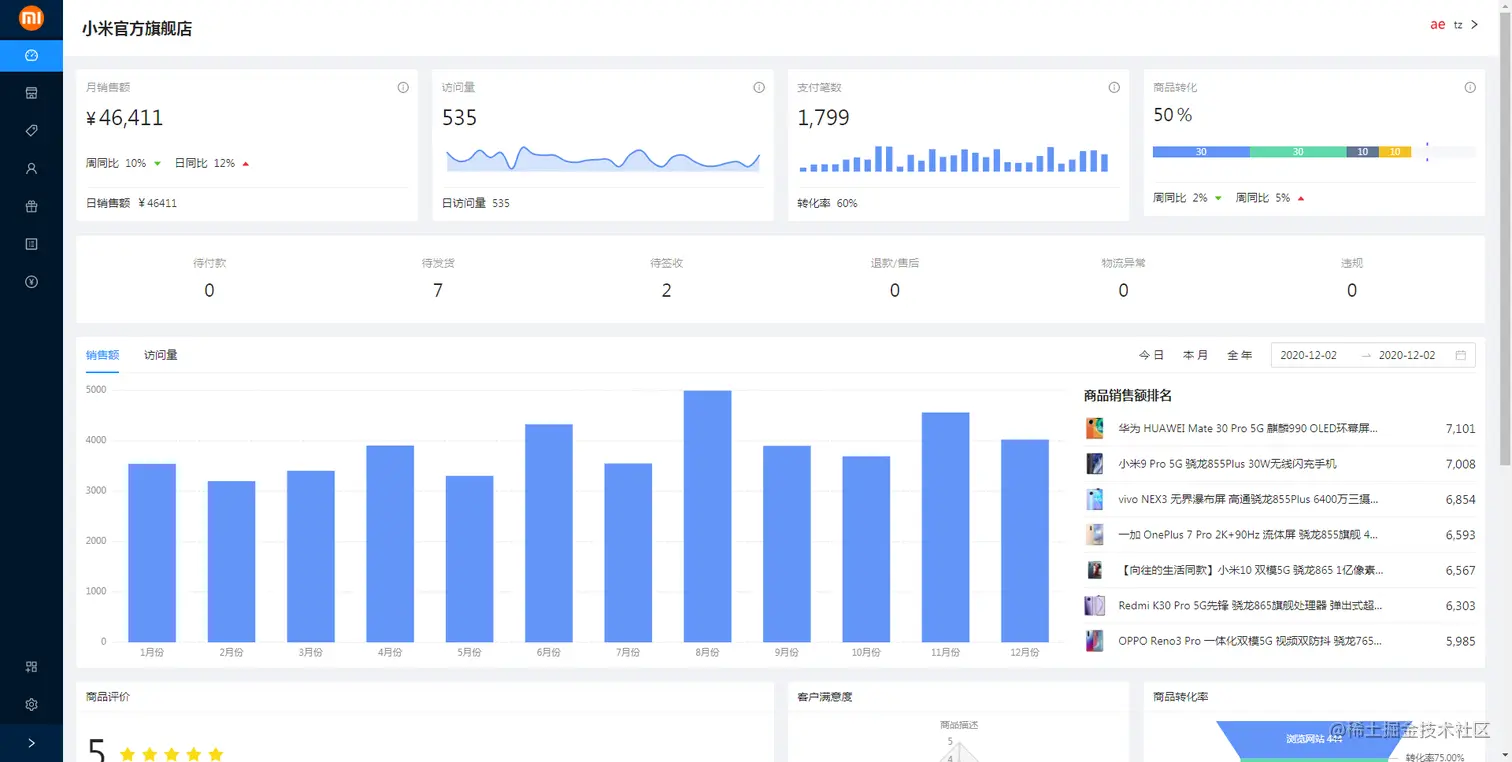This screenshot has height=762, width=1512.
Task: Open the gift icon in sidebar
Action: click(31, 207)
